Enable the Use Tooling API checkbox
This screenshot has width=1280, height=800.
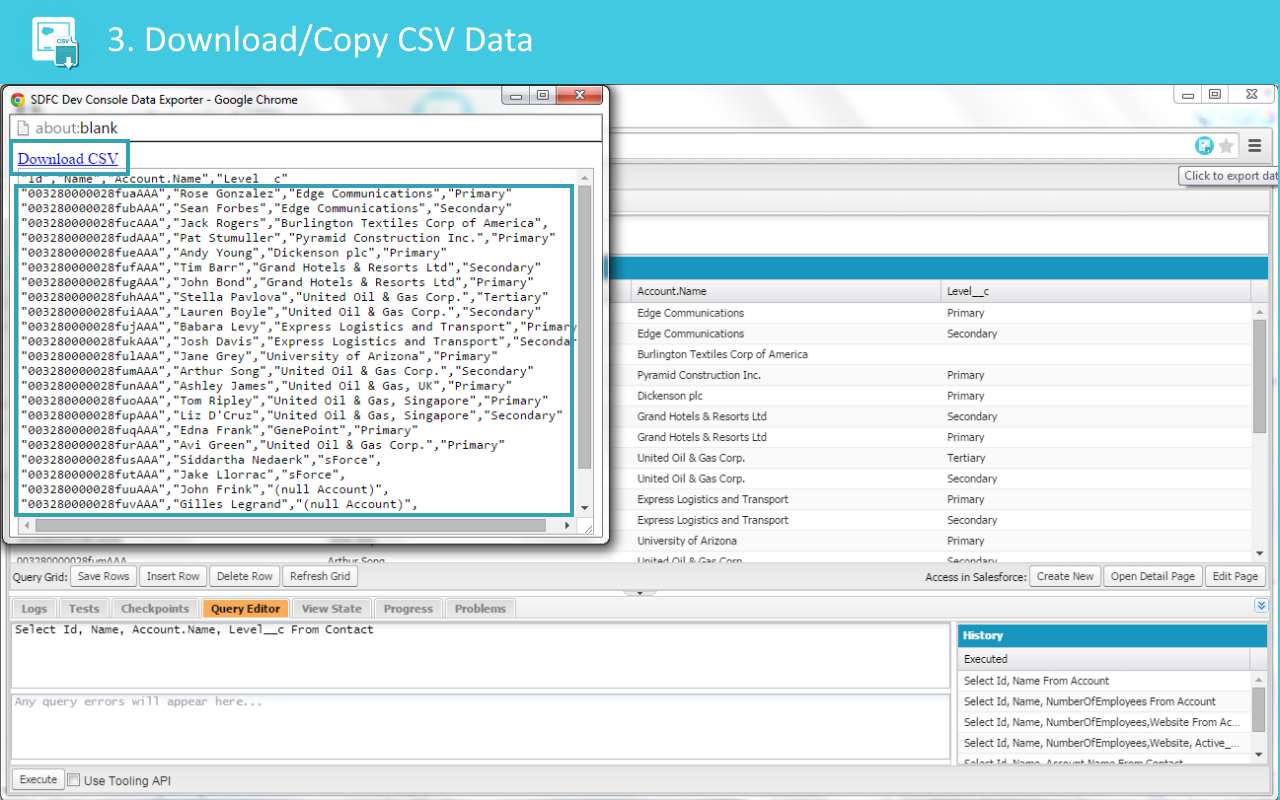(74, 781)
